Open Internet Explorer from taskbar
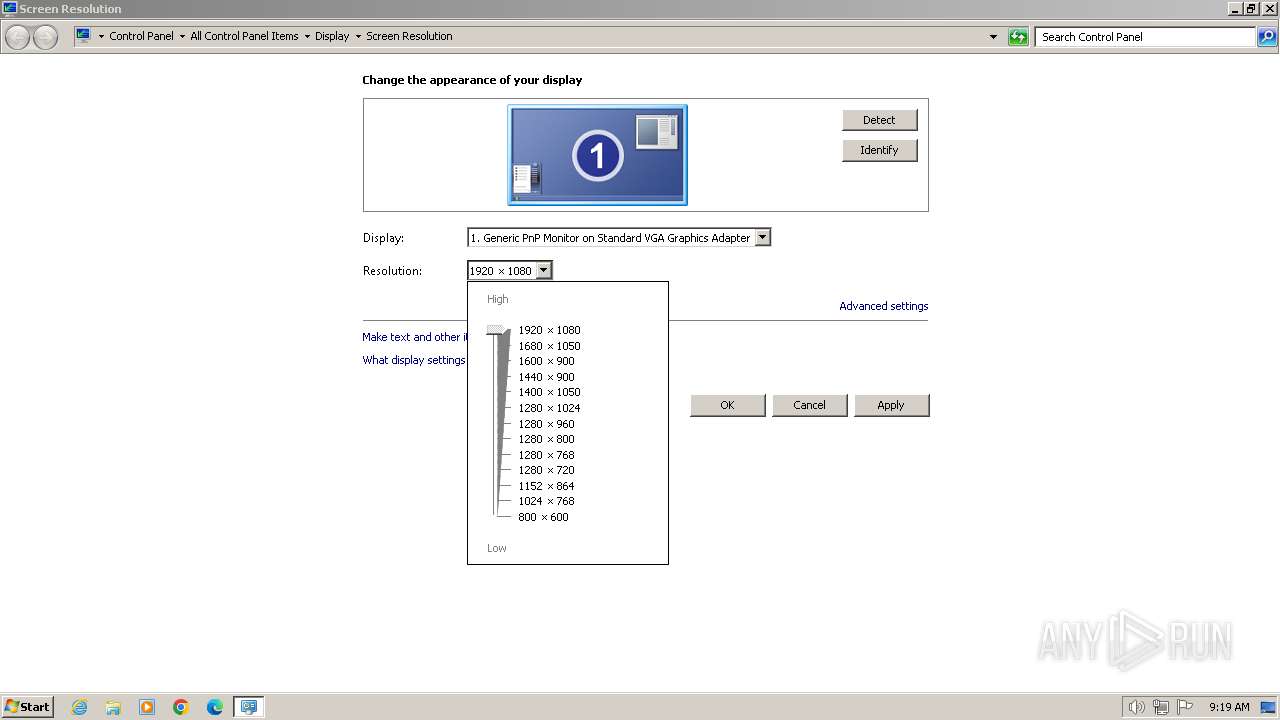 pyautogui.click(x=79, y=707)
